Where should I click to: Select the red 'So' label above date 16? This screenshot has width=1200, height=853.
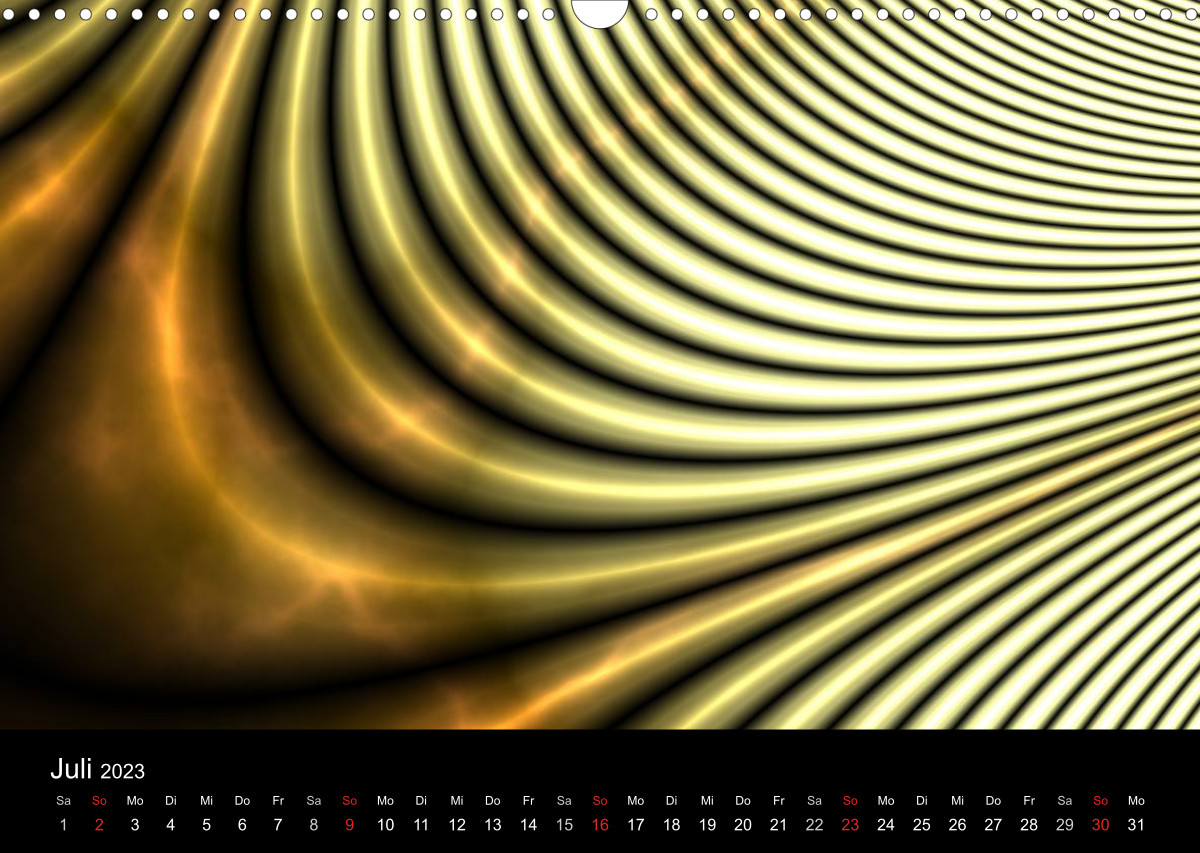coord(600,800)
